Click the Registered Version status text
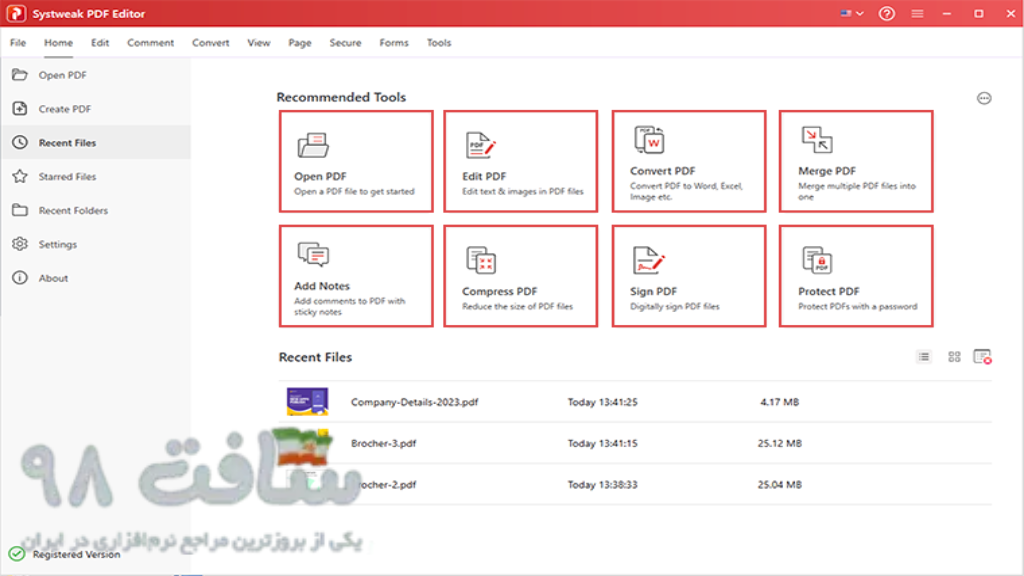This screenshot has height=576, width=1024. [76, 554]
